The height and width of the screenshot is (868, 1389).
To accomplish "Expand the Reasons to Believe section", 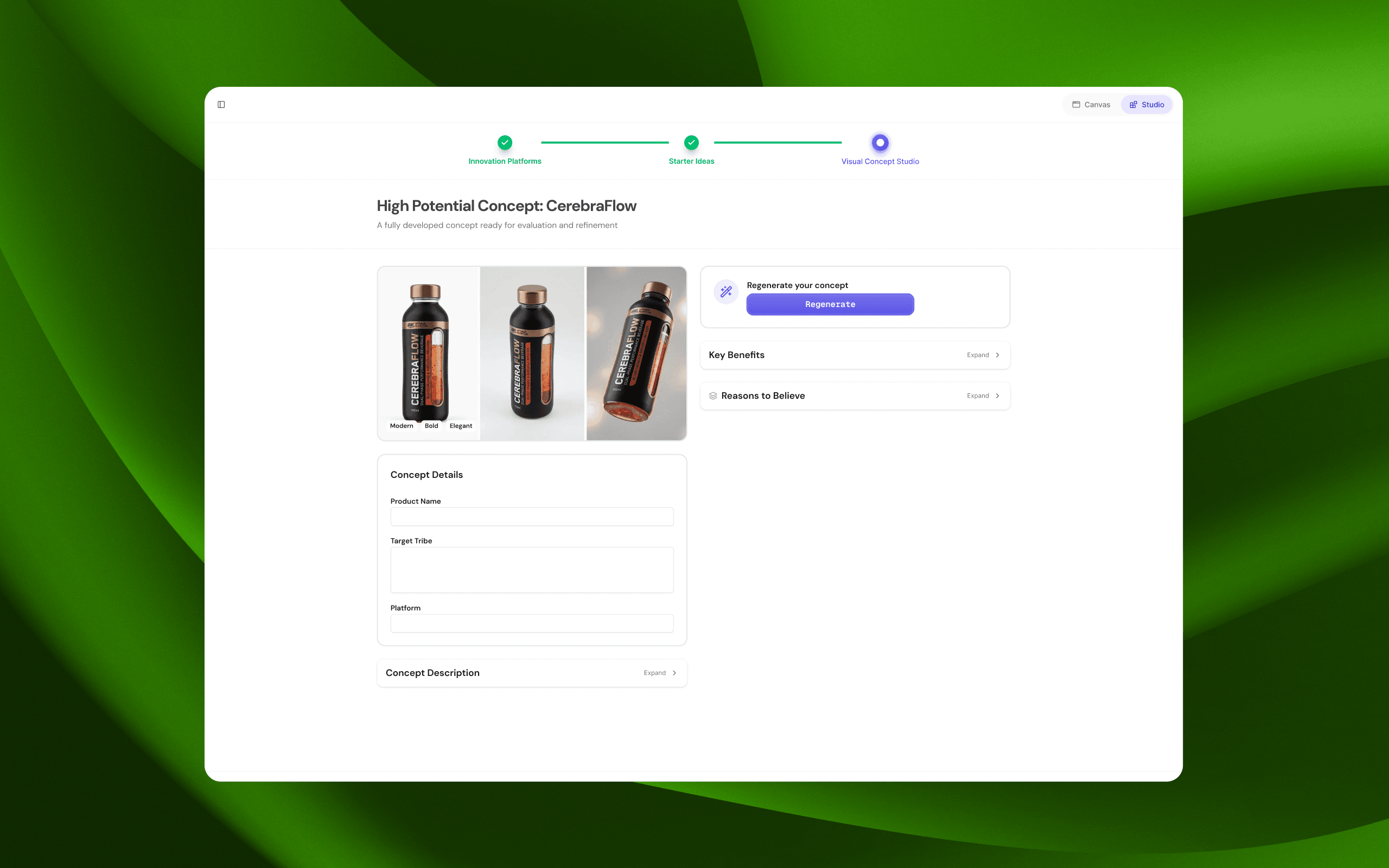I will (x=983, y=395).
